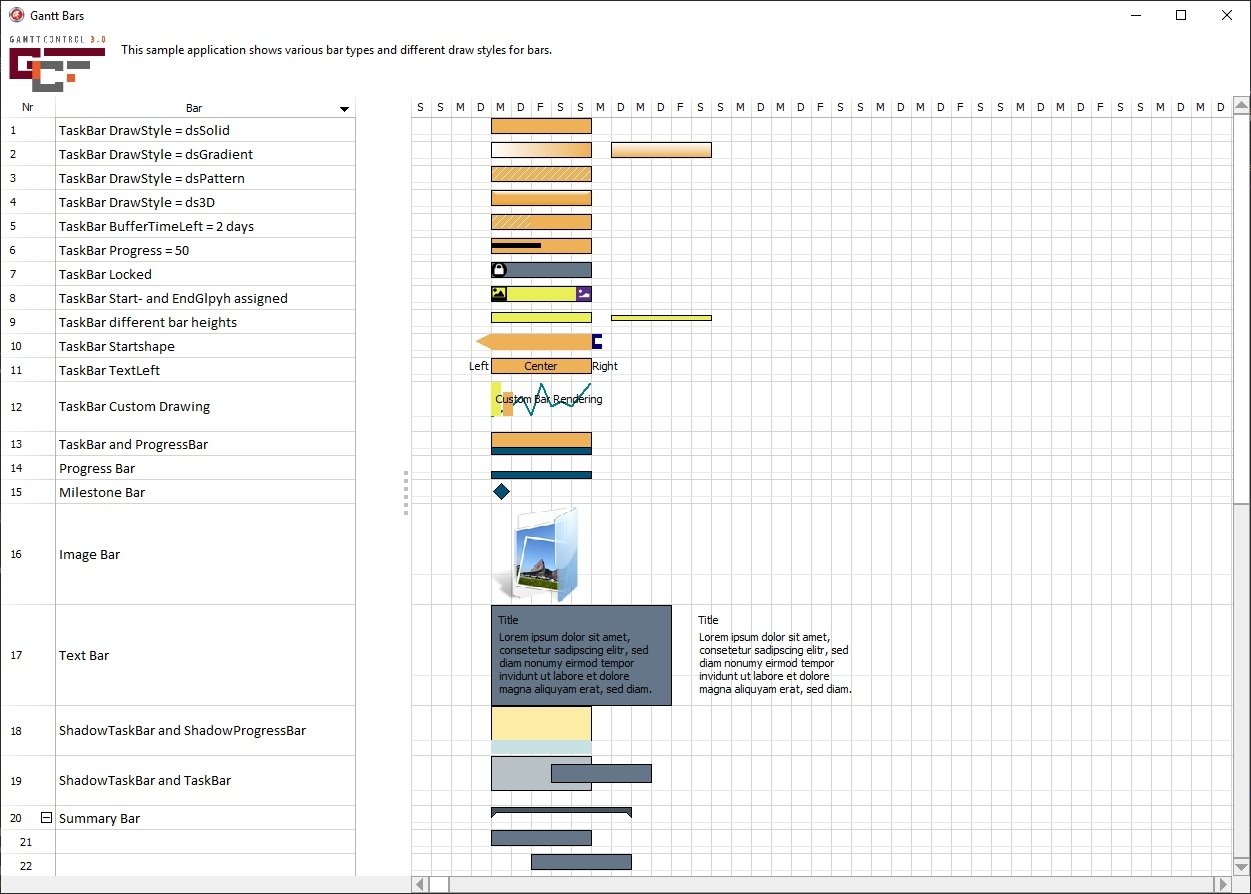Select the gray text bar with Lorem ipsum
Viewport: 1251px width, 894px height.
coord(581,655)
